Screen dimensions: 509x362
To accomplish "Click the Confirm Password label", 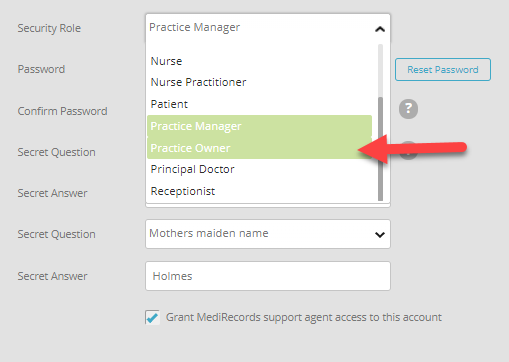I will click(62, 111).
